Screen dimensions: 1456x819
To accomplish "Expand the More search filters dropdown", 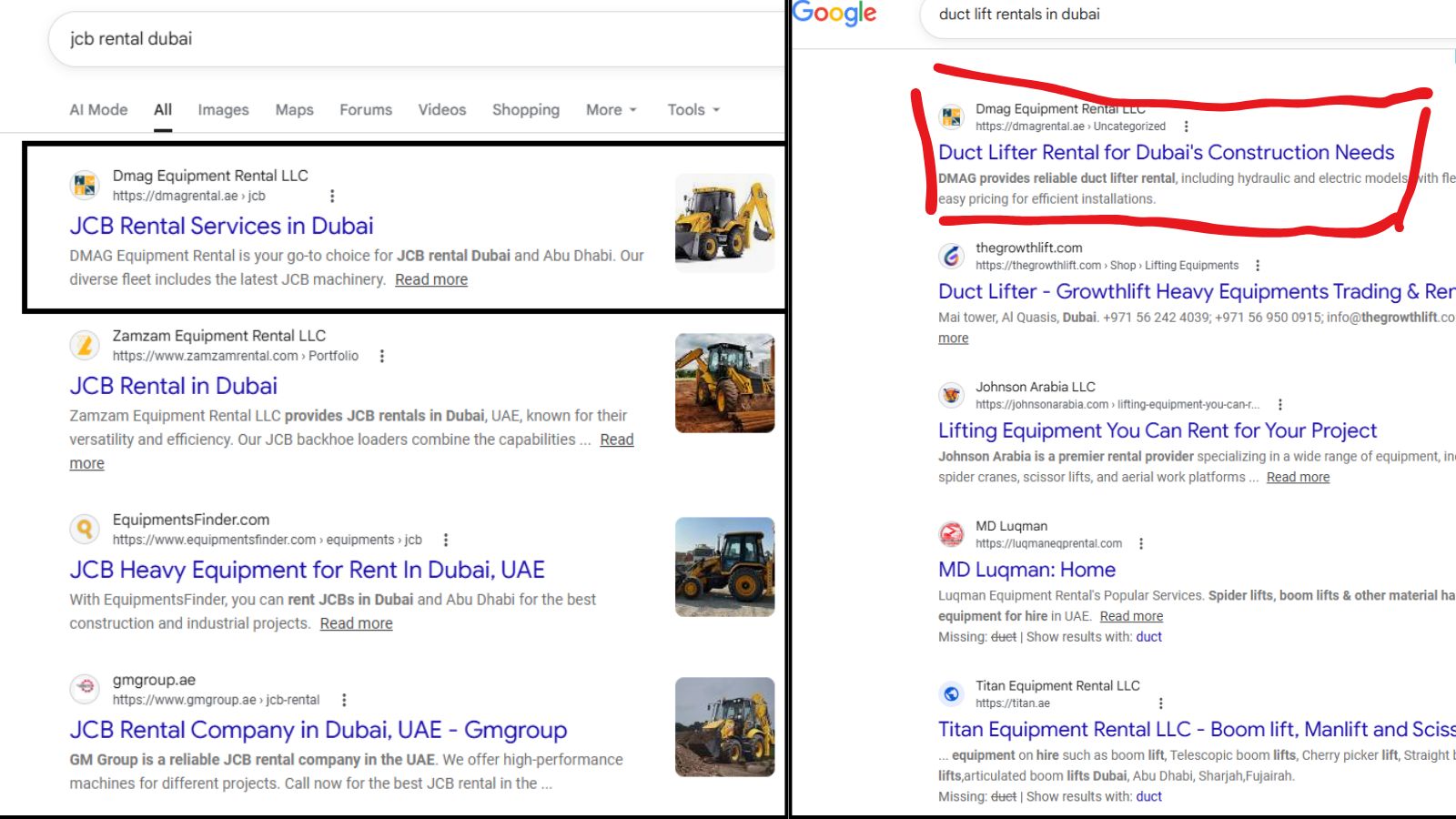I will coord(612,109).
